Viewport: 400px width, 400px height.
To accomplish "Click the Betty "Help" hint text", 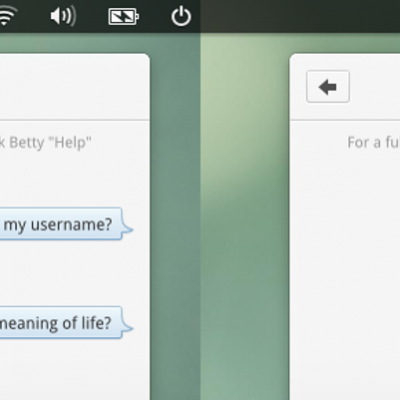I will coord(46,143).
